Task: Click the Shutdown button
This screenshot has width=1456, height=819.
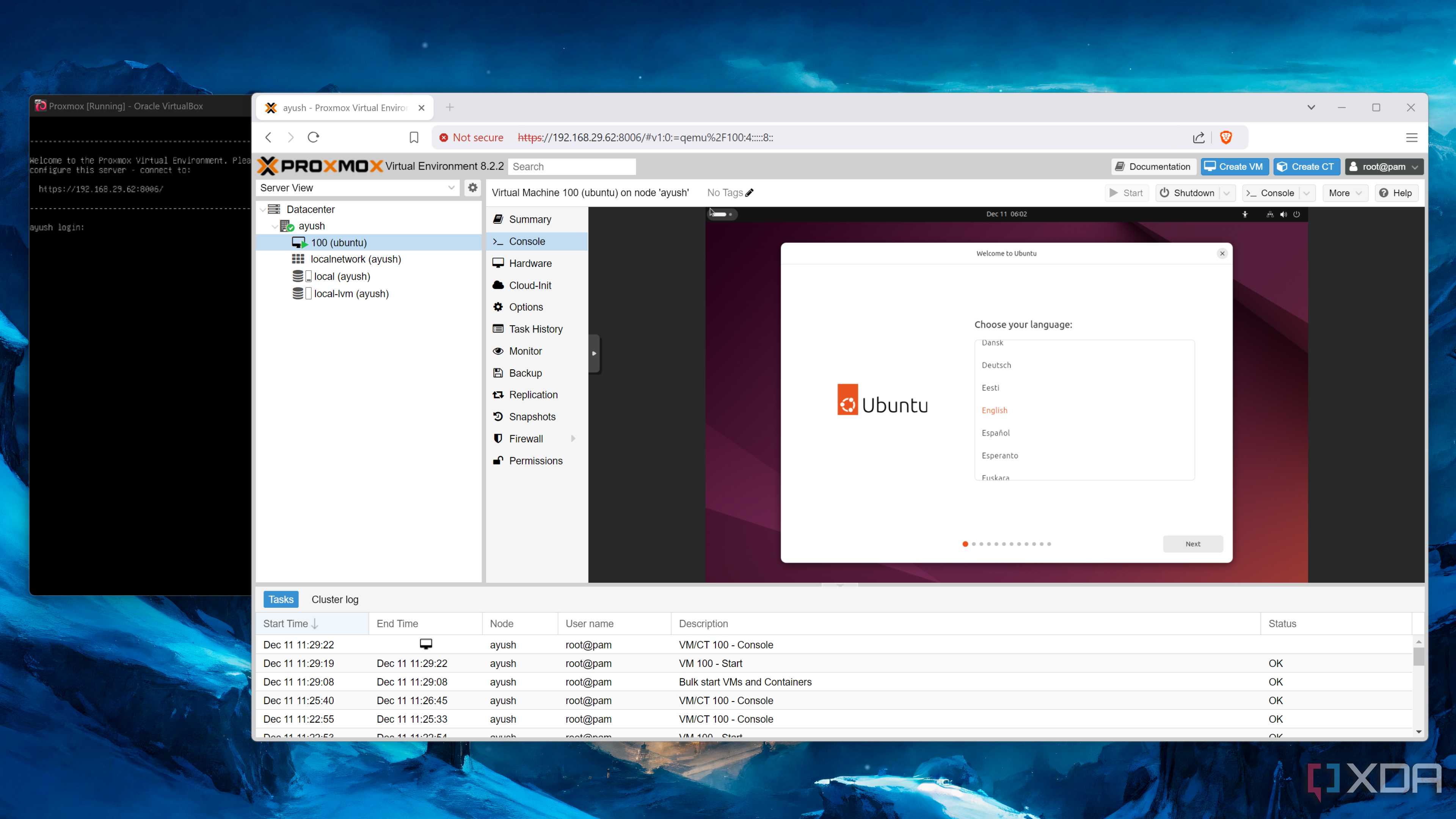Action: [x=1187, y=193]
